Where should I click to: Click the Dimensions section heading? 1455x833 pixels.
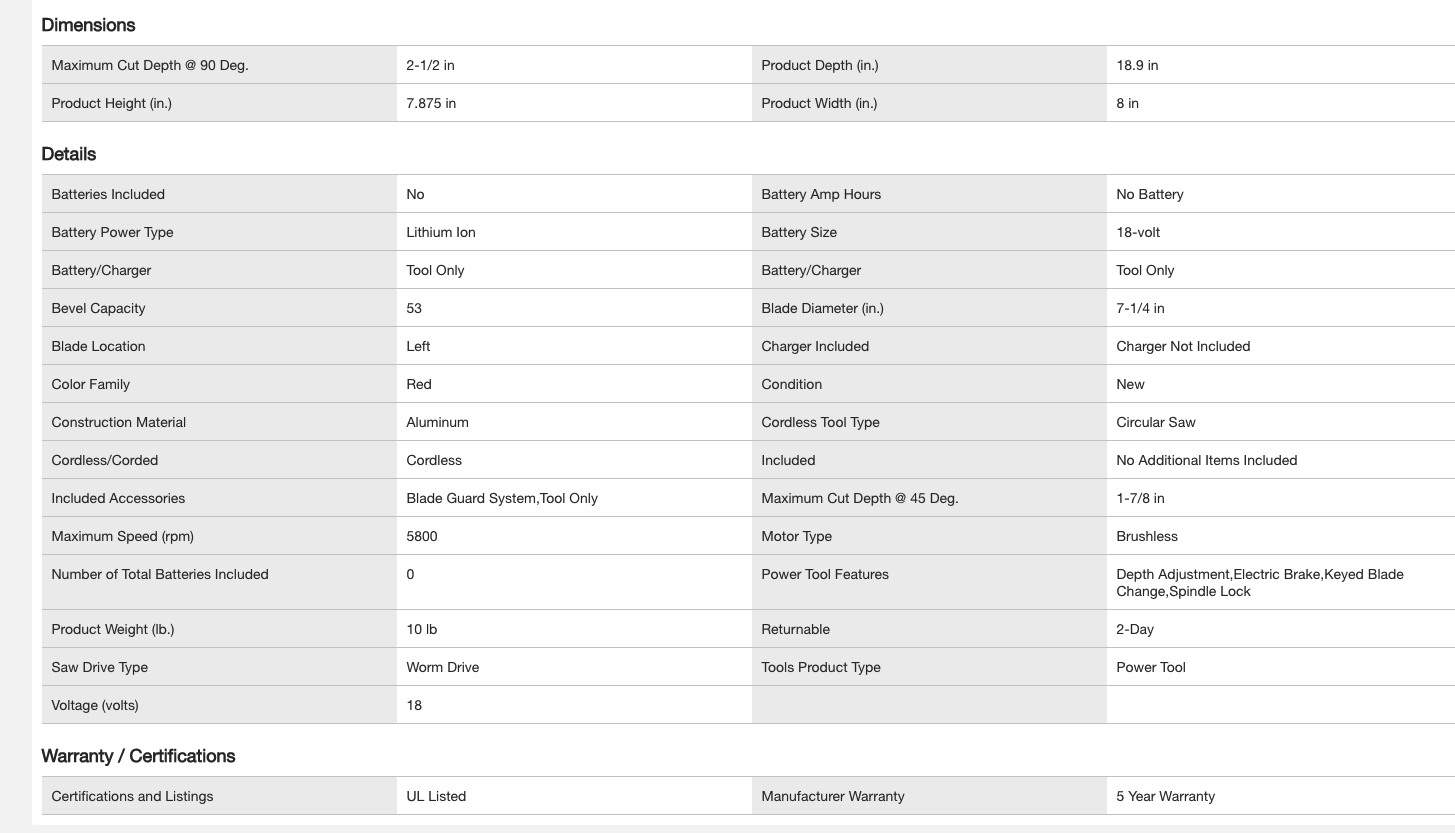(x=89, y=25)
